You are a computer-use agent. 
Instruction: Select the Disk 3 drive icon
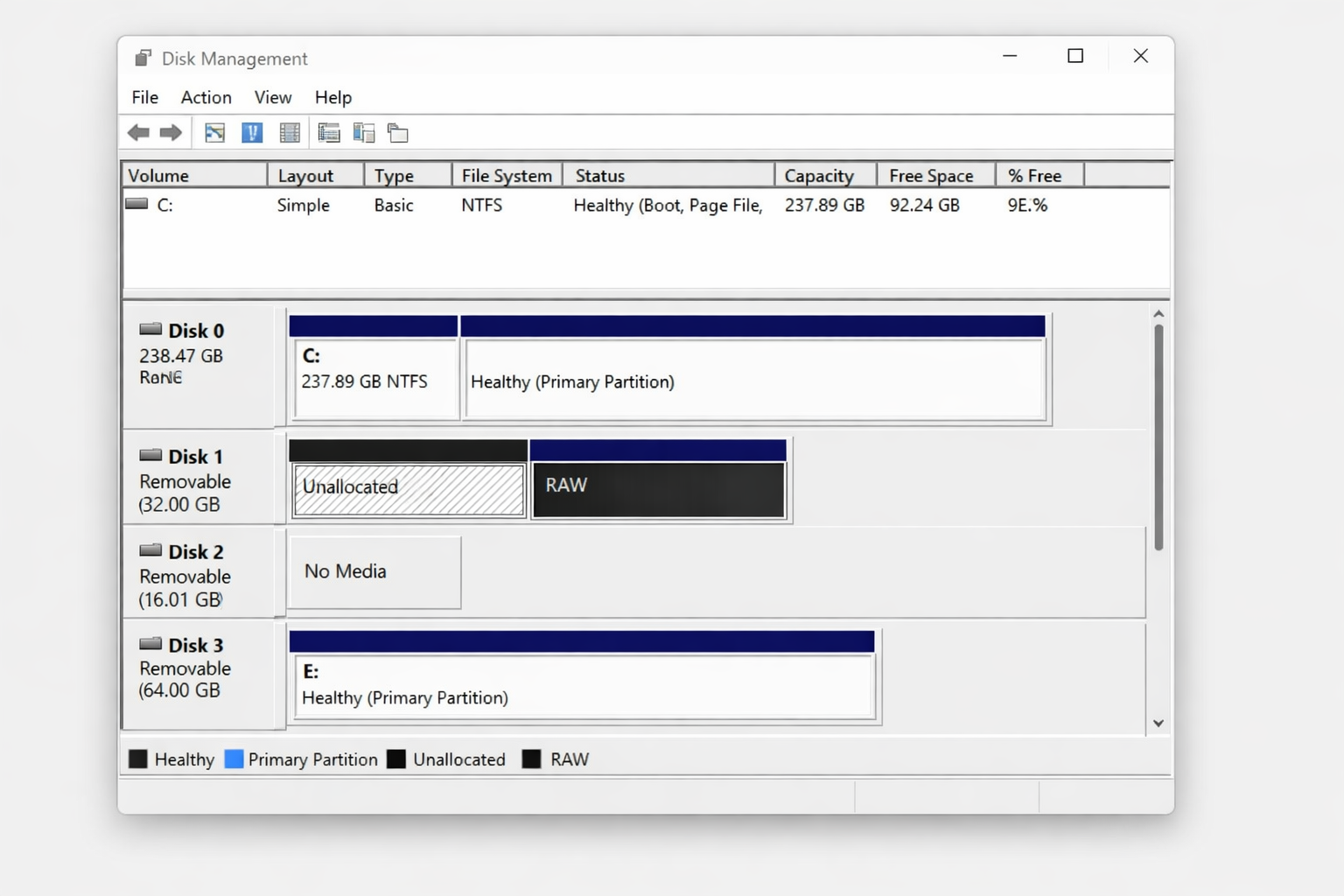coord(150,644)
